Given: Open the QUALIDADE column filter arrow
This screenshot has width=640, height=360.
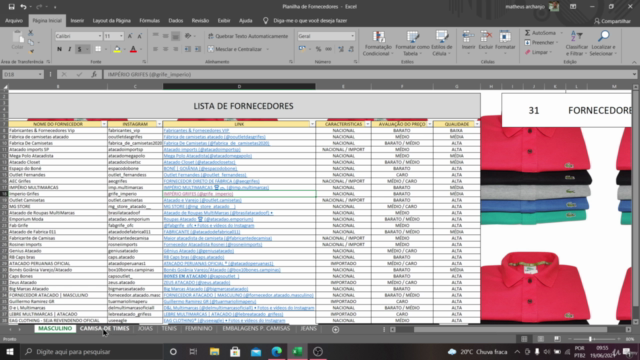Looking at the screenshot, I should pyautogui.click(x=477, y=124).
